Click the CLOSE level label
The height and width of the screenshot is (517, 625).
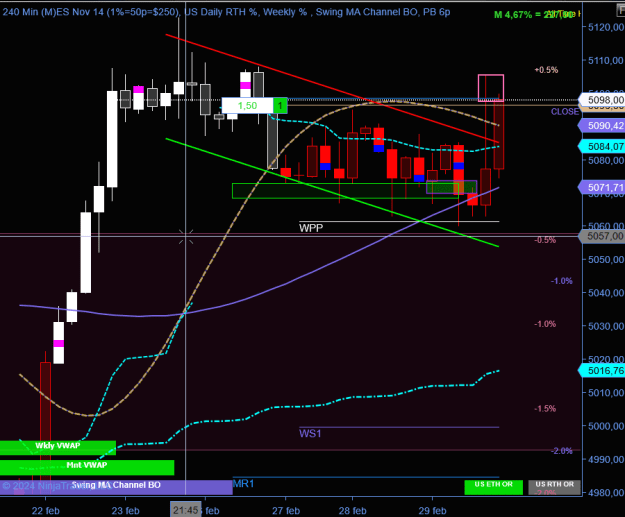point(564,112)
